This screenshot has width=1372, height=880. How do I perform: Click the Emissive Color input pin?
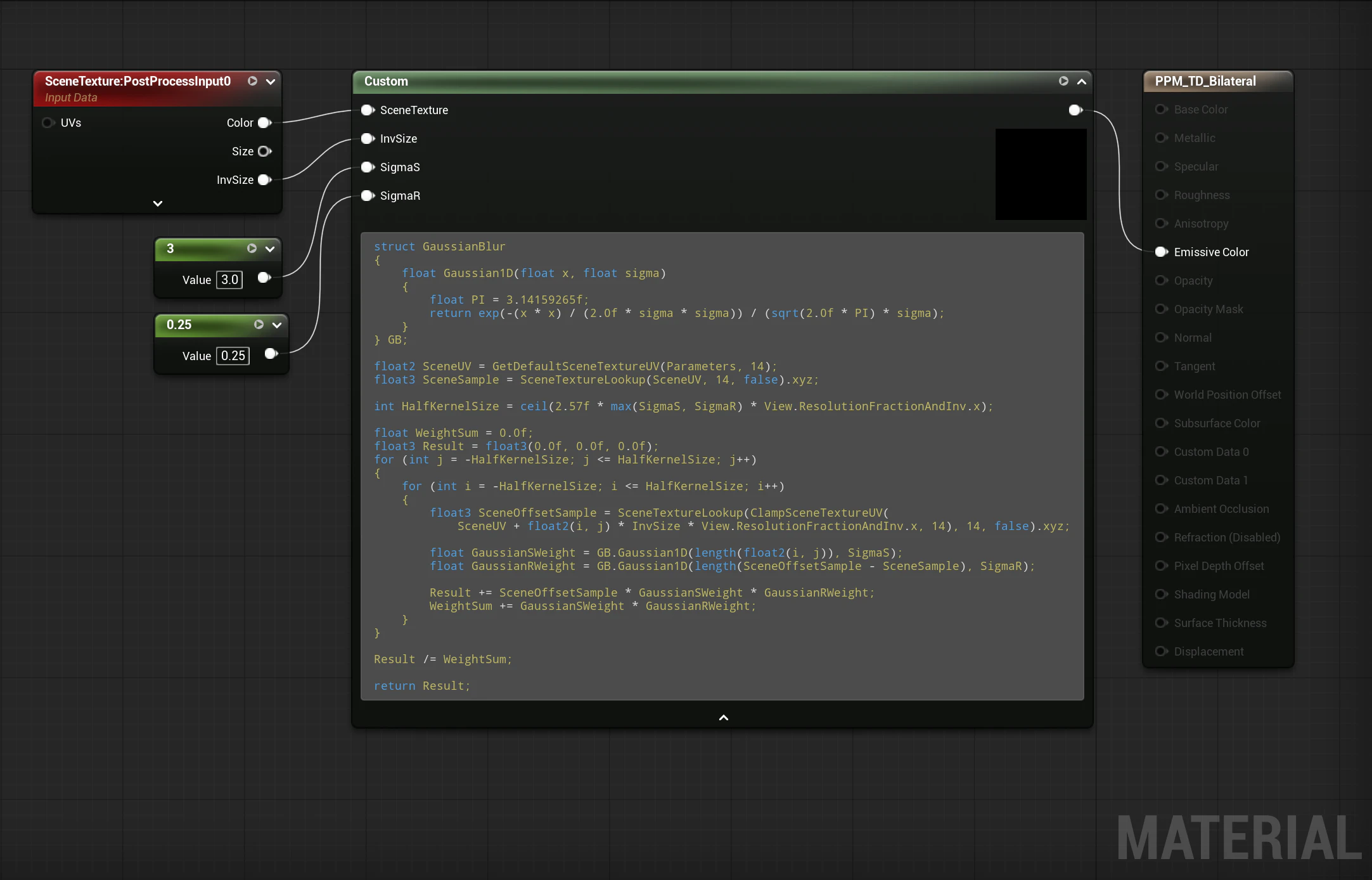[x=1161, y=252]
